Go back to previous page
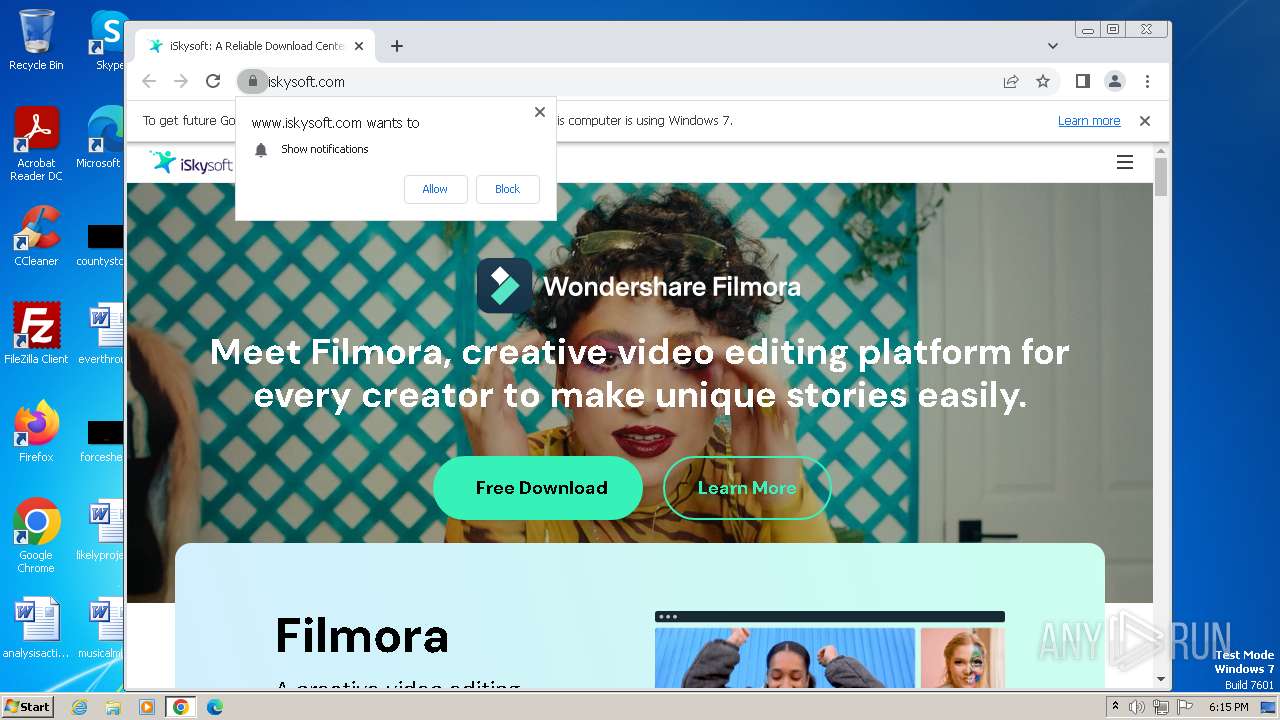Screen dimensions: 1280x720 click(149, 81)
